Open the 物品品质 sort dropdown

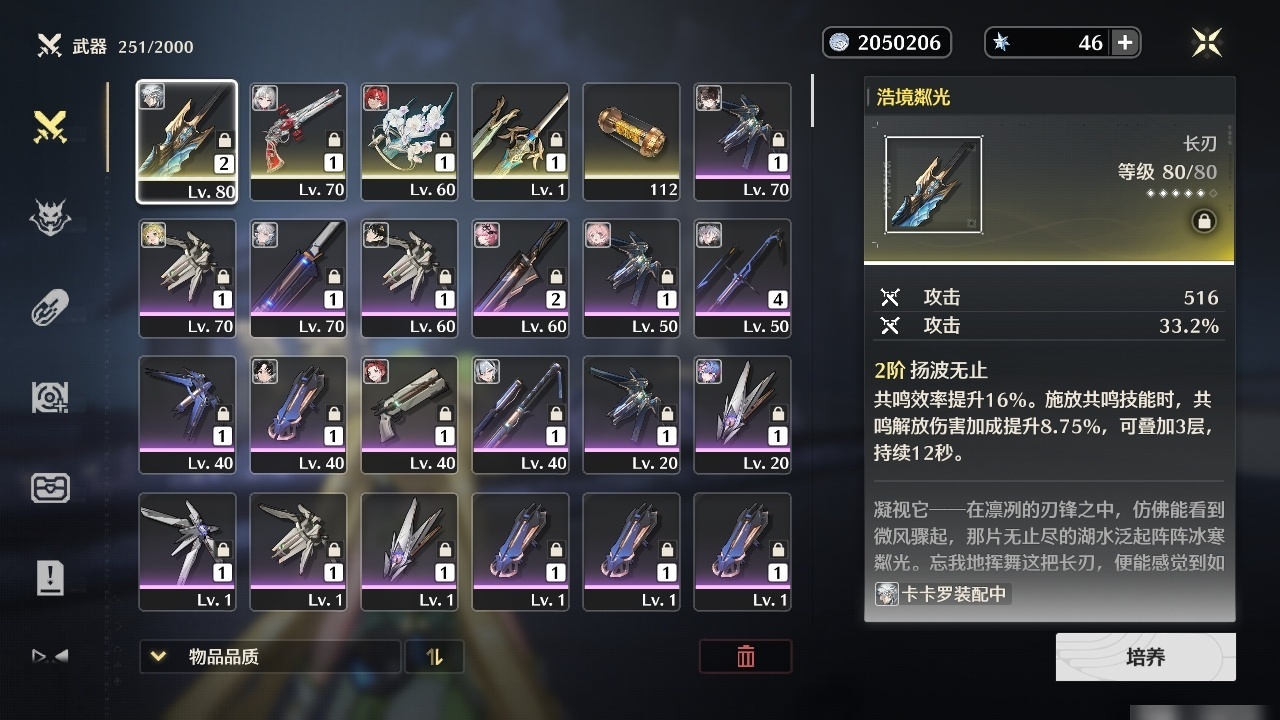click(270, 657)
